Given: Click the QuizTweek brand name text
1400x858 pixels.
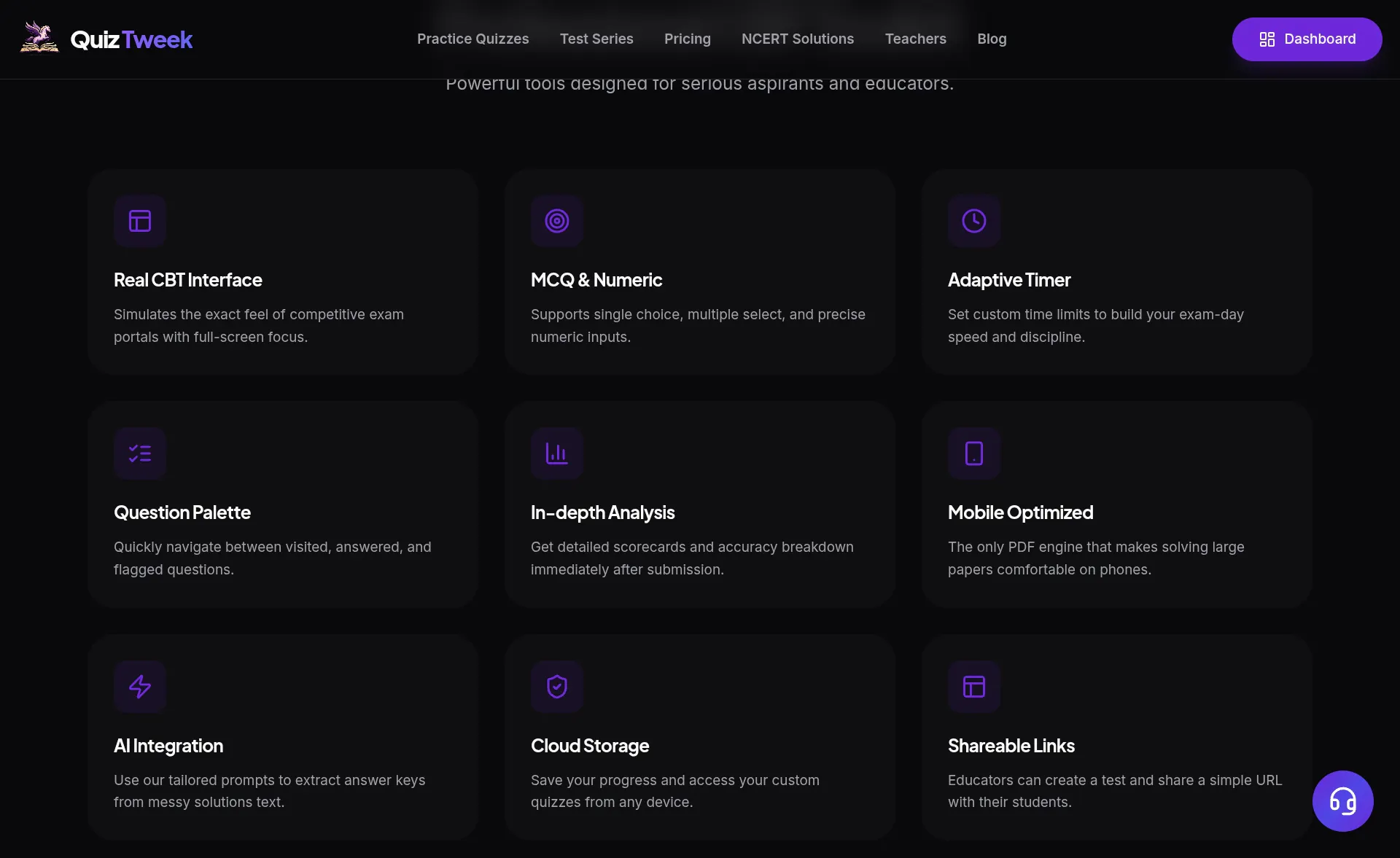Looking at the screenshot, I should pyautogui.click(x=131, y=39).
